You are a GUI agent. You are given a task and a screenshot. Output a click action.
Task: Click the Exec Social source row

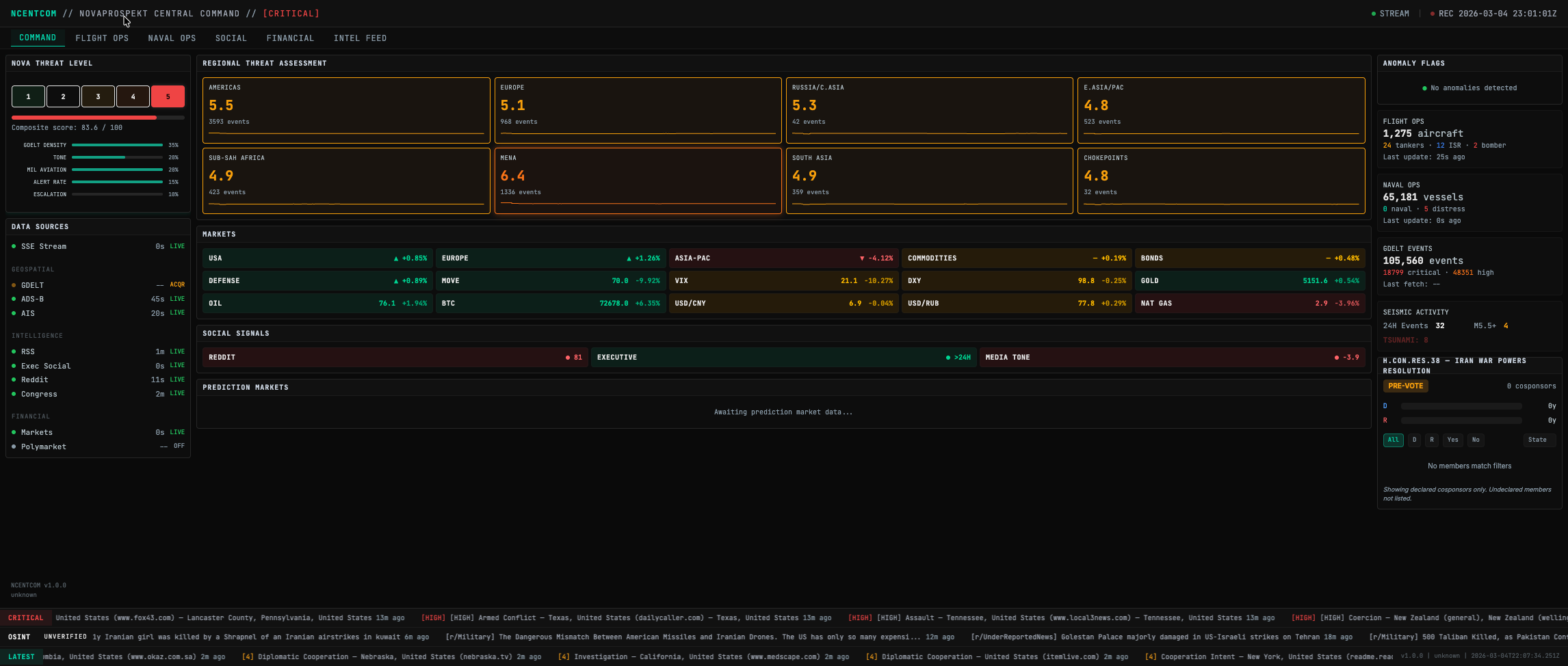[x=98, y=366]
